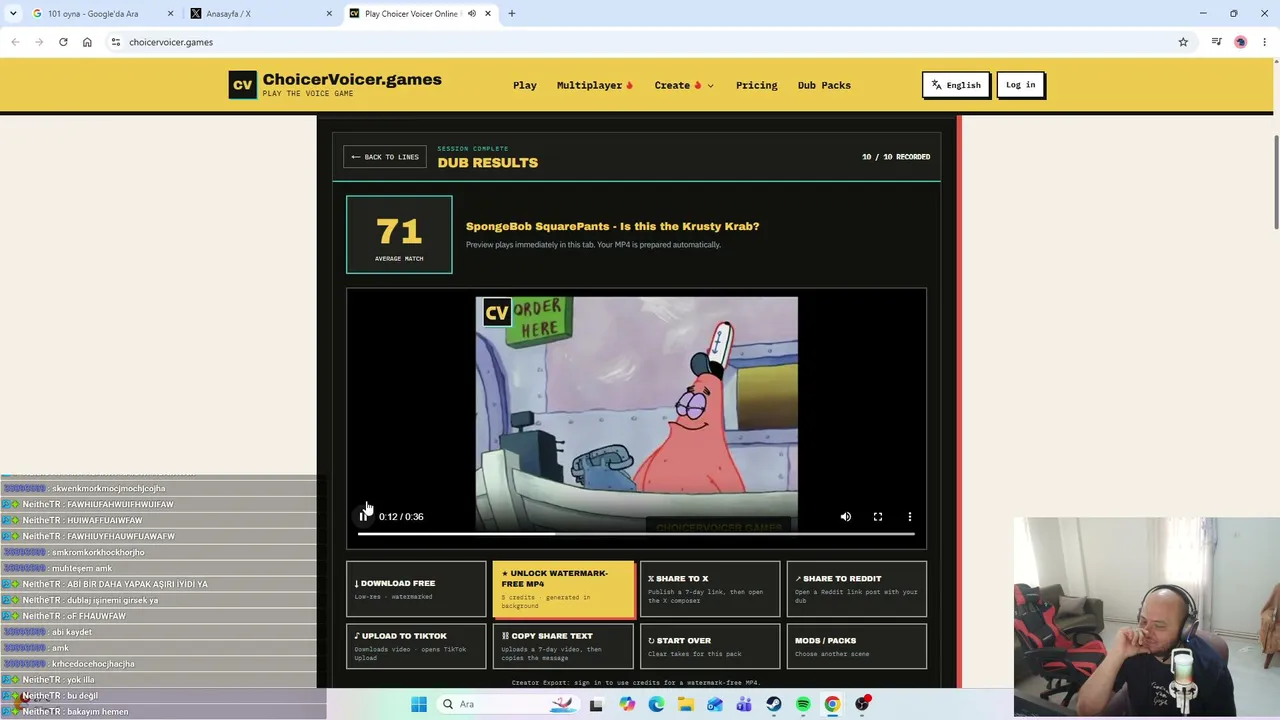Mute the Choicer Voicer tab audio icon
1280x720 pixels.
point(472,14)
